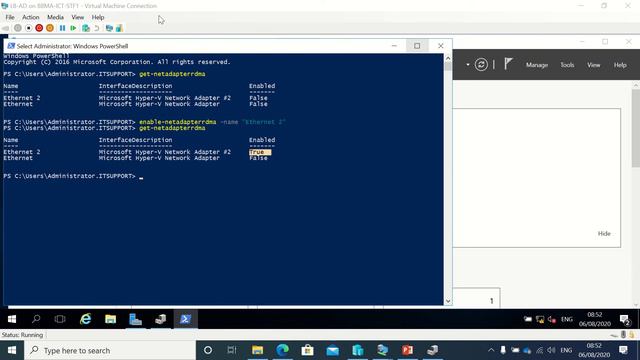This screenshot has width=640, height=360.
Task: Click the Type here to search box
Action: pos(110,350)
